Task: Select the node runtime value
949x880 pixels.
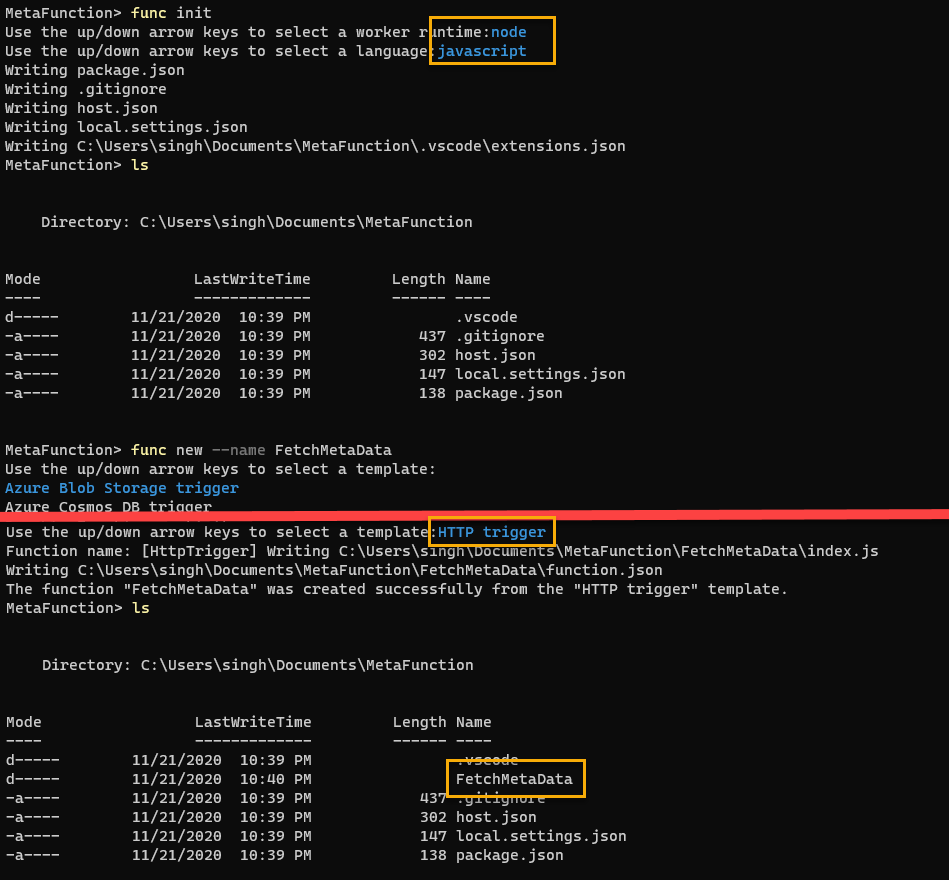Action: coord(509,31)
